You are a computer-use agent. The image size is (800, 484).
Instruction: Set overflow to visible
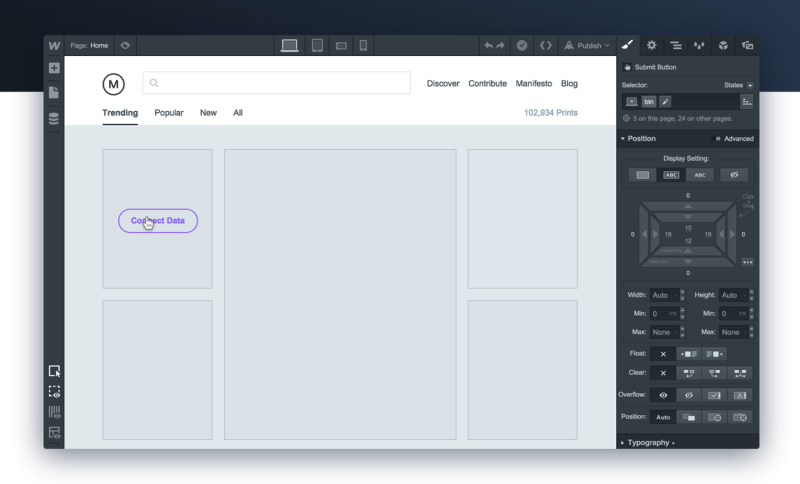click(662, 395)
